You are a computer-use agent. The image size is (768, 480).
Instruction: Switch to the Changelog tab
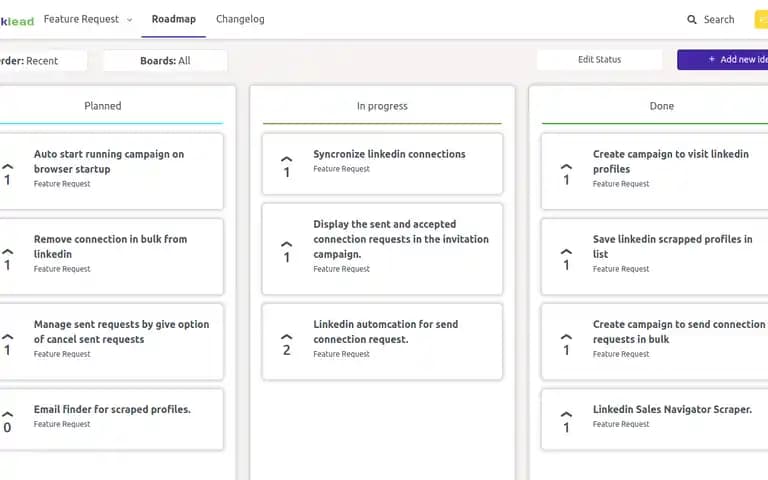click(240, 19)
